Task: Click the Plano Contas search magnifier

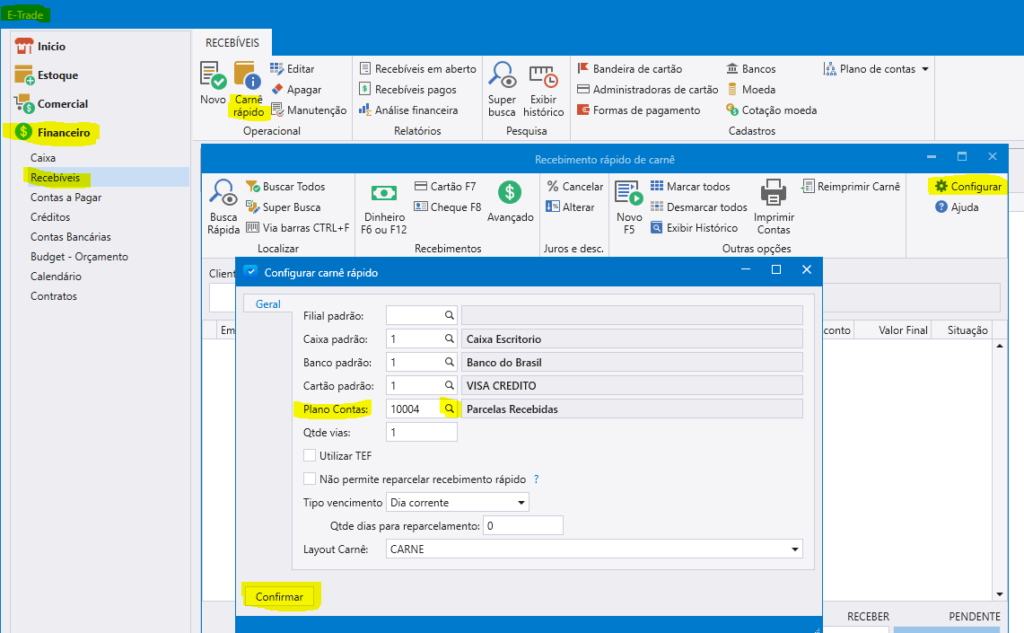Action: [449, 409]
